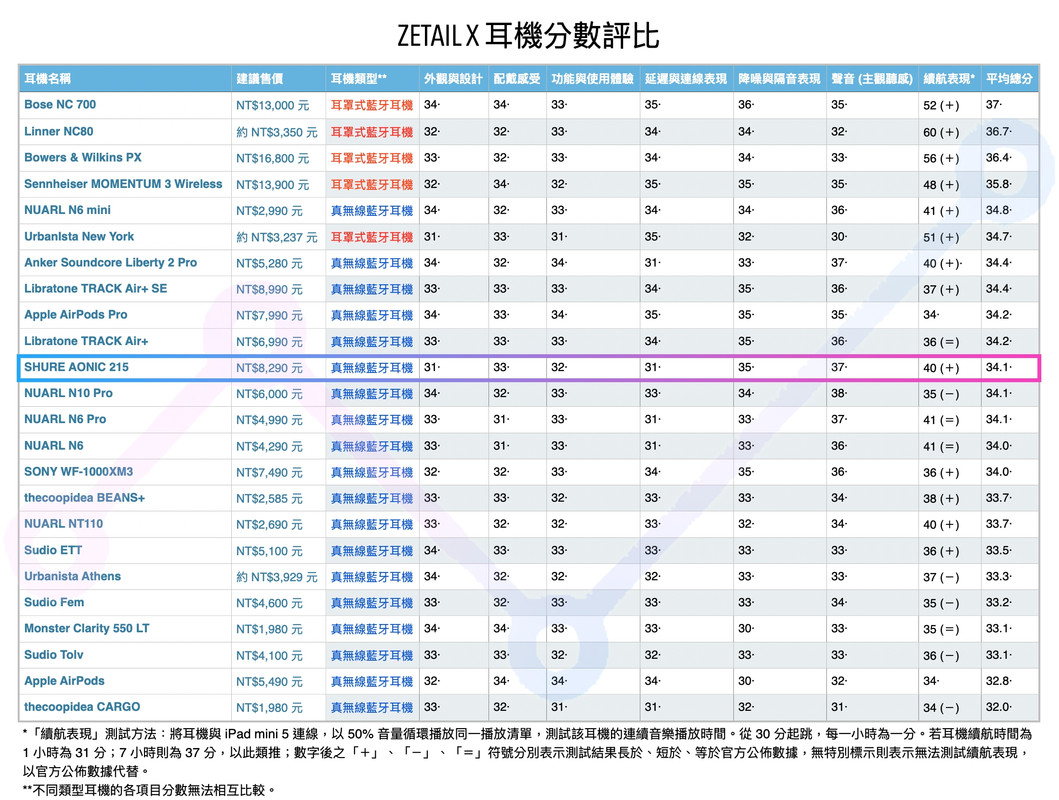Open the Bose NC 700 link
Screen dimensions: 1059x800
tap(59, 105)
